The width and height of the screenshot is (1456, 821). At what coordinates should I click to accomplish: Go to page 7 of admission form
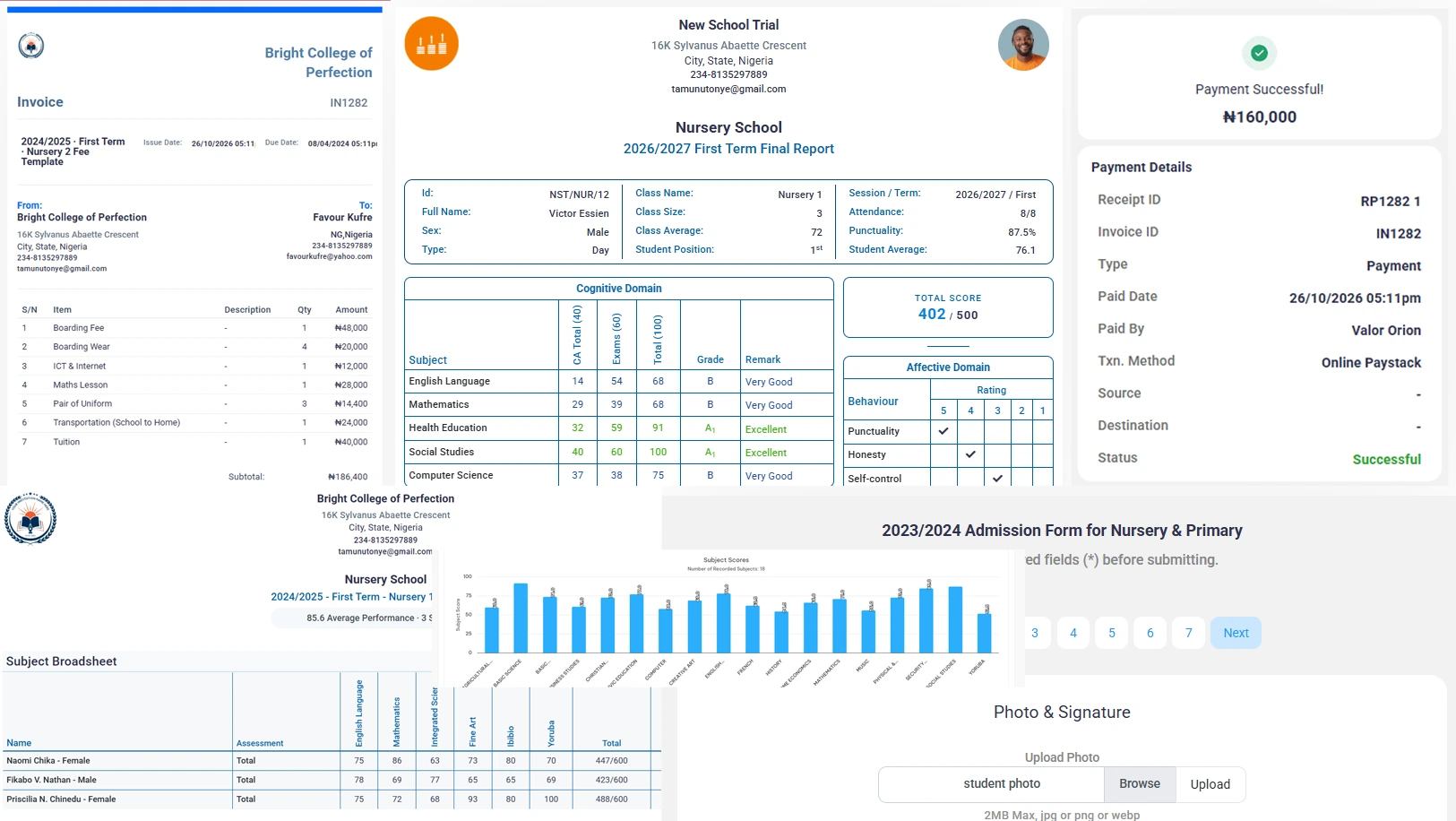(x=1189, y=633)
